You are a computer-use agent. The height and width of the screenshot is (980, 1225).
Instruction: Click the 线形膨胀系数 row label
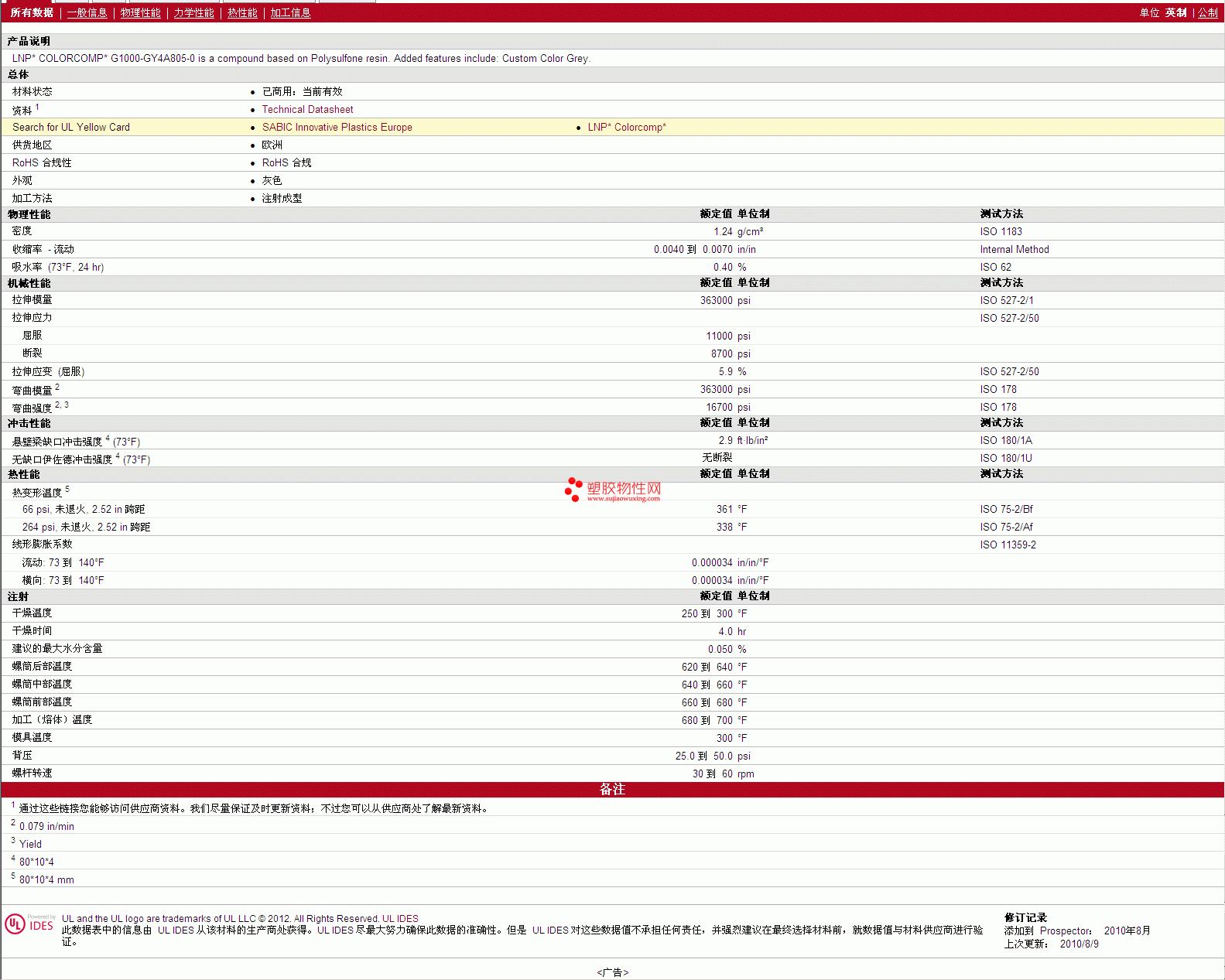[x=42, y=545]
